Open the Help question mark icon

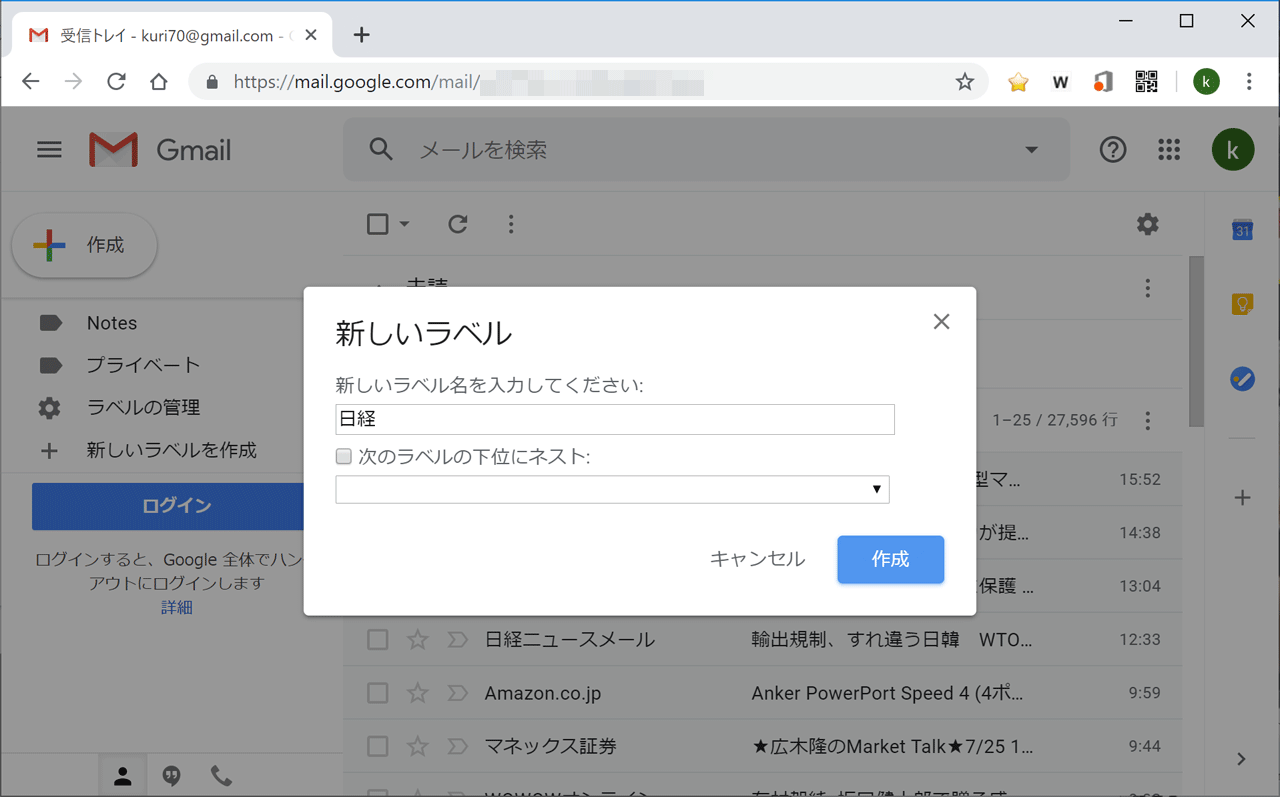[1113, 150]
